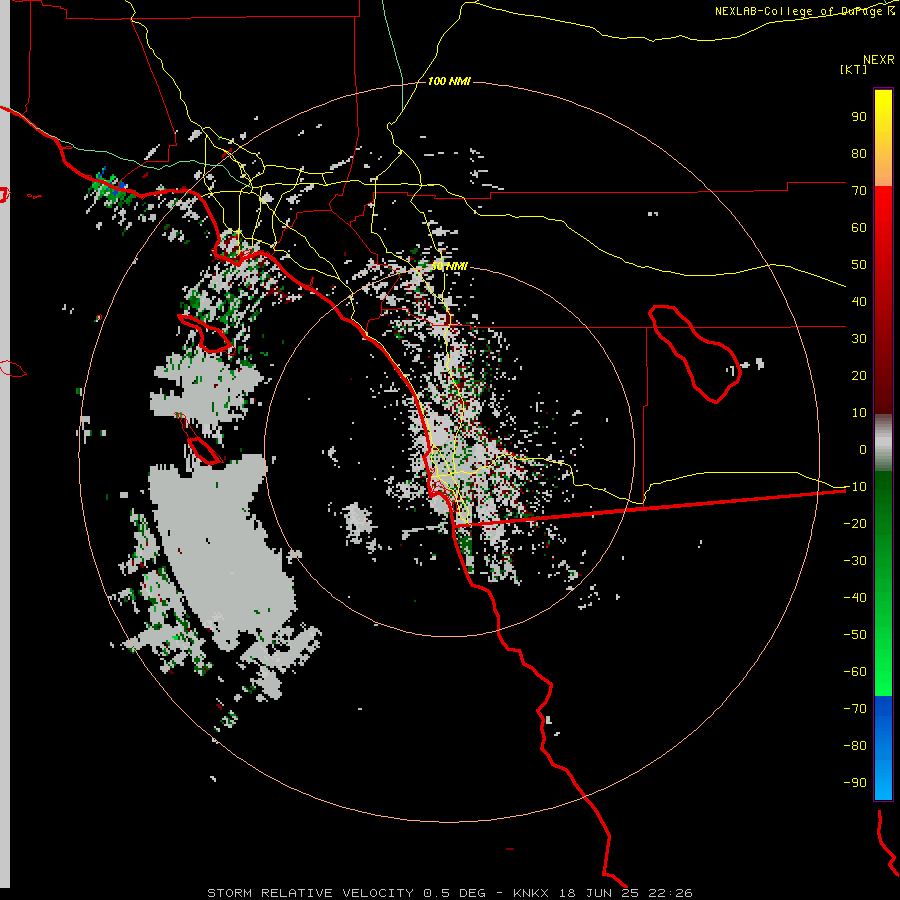Click the -30 value on the velocity scale
The image size is (900, 900).
coord(855,561)
